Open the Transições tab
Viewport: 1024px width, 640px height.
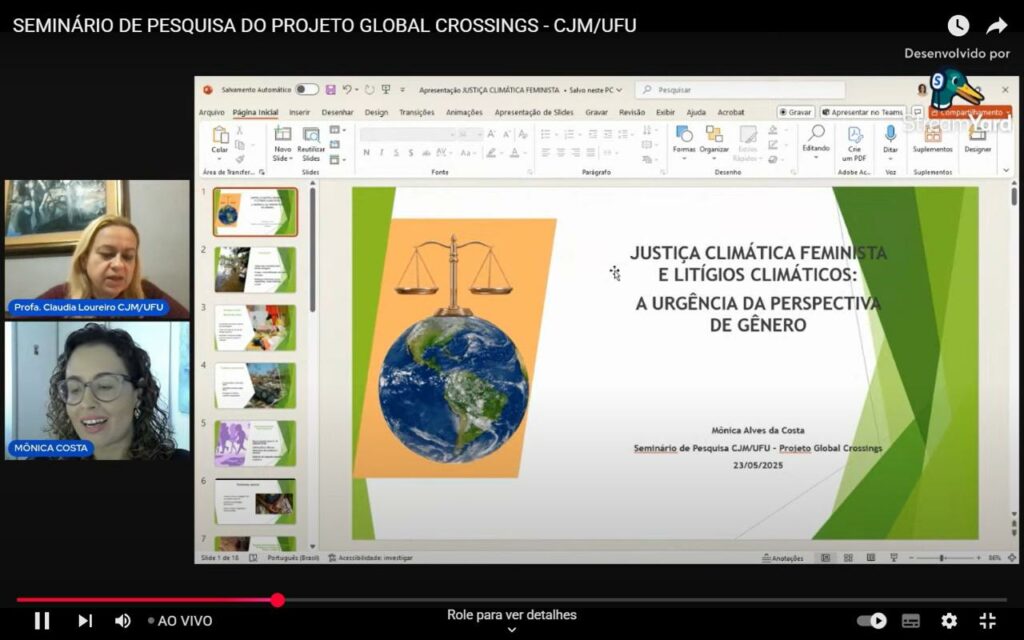click(x=417, y=112)
